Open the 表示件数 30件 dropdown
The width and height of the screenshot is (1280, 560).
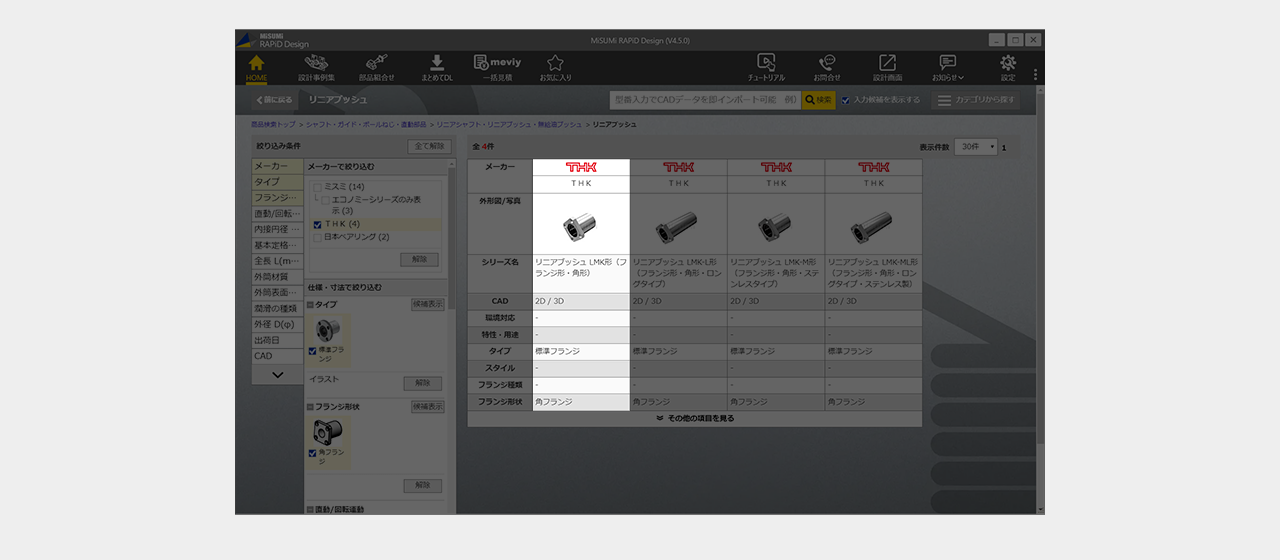(x=976, y=147)
